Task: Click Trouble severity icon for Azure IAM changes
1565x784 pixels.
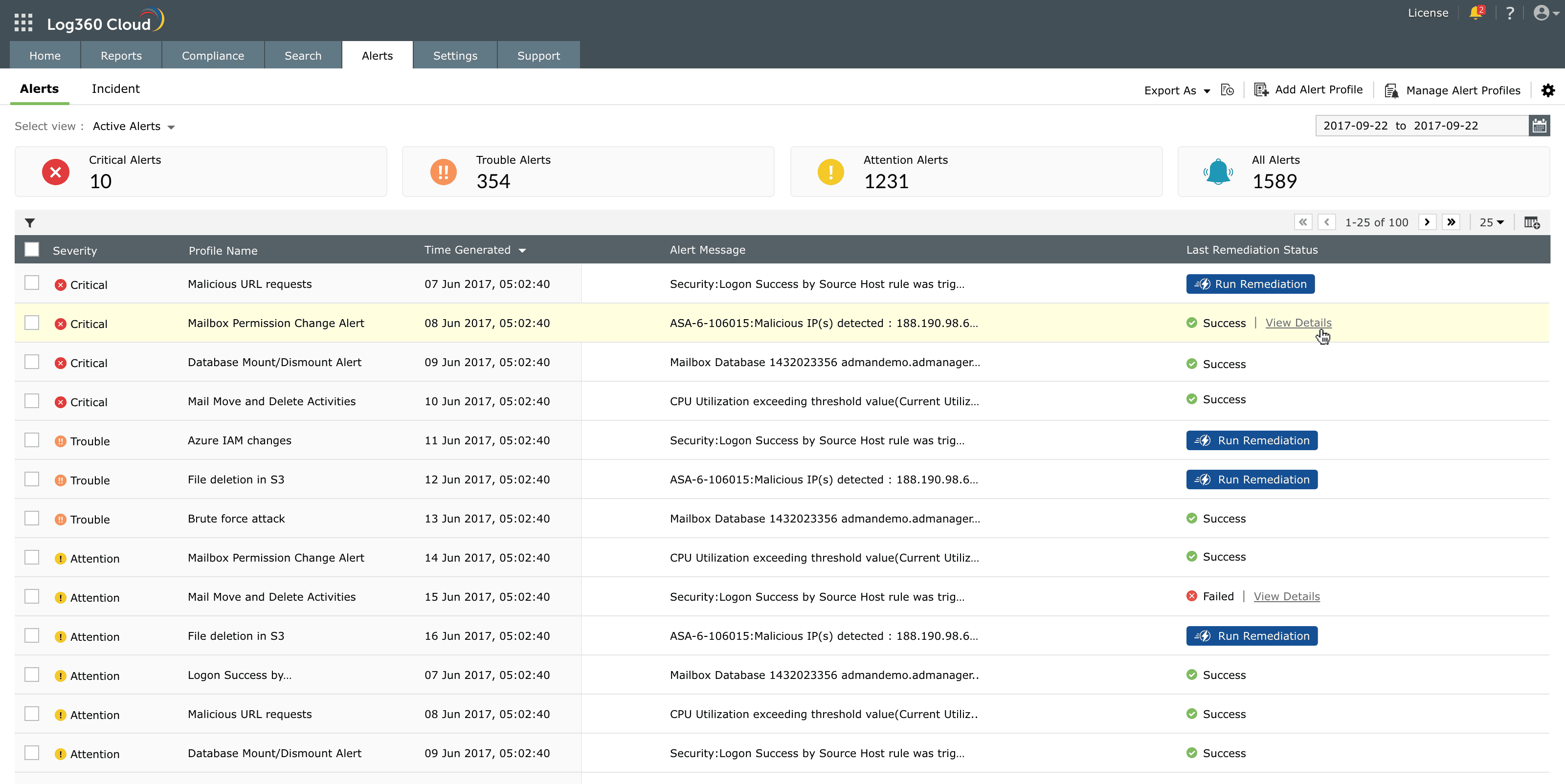Action: (60, 441)
